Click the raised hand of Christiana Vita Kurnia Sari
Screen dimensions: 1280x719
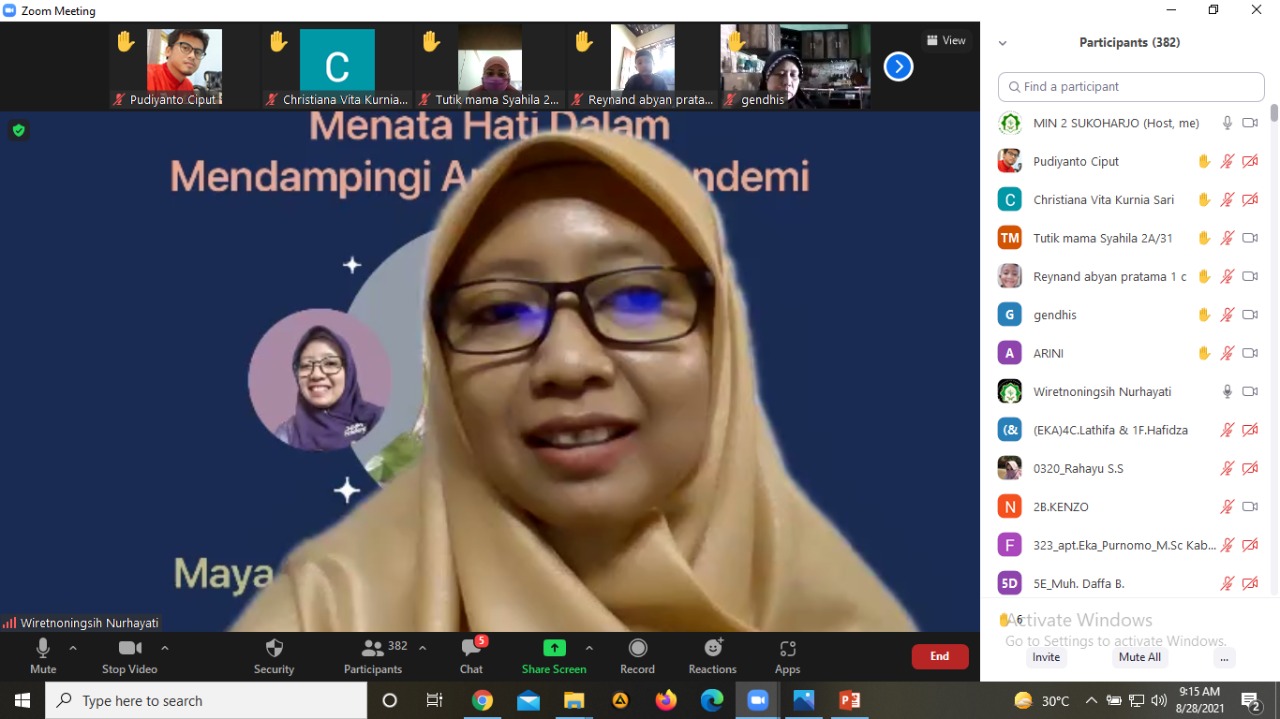coord(1204,200)
